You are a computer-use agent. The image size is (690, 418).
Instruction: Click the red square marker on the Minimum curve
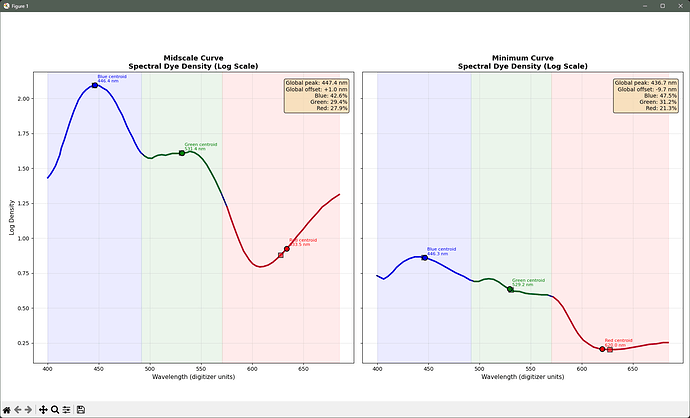tap(610, 350)
